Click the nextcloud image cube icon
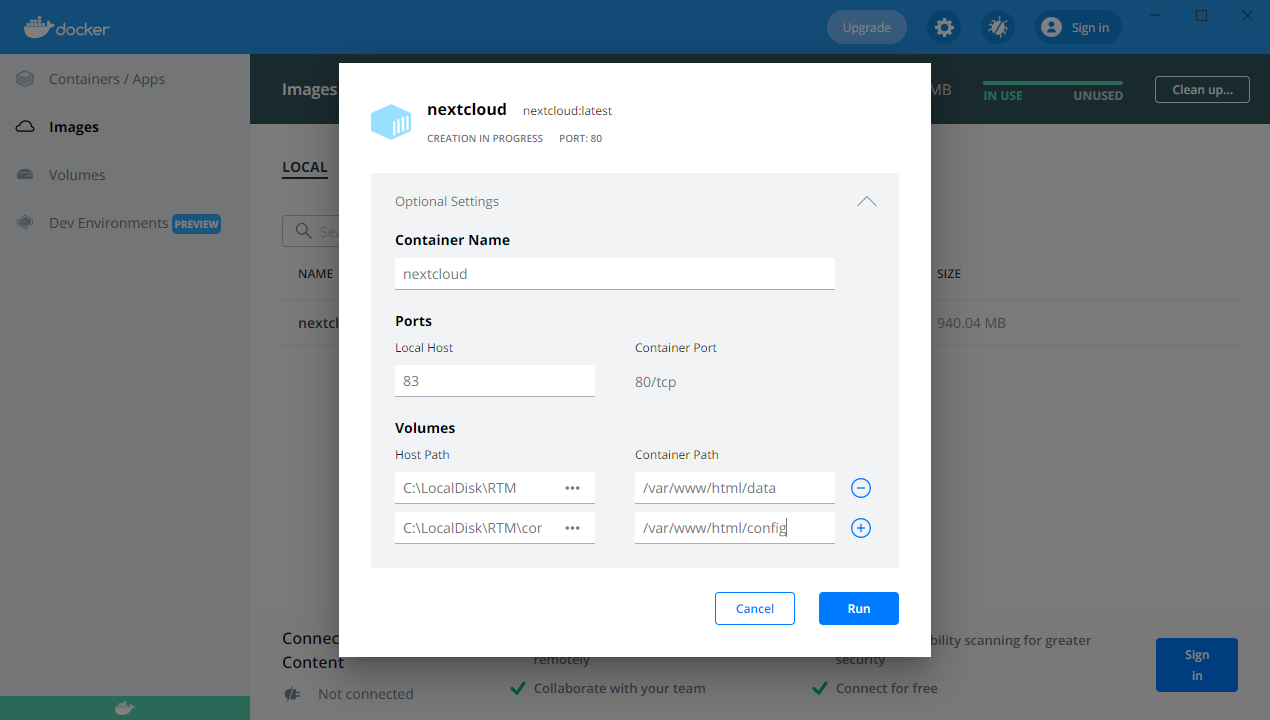This screenshot has height=720, width=1270. 391,121
